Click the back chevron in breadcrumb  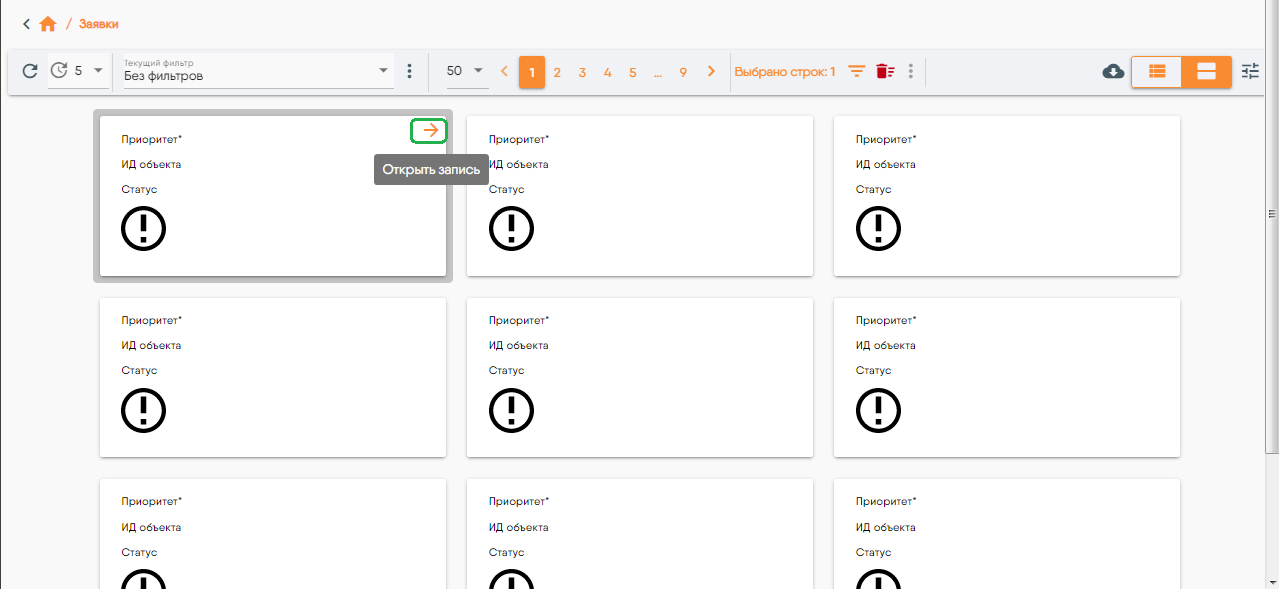(x=27, y=23)
